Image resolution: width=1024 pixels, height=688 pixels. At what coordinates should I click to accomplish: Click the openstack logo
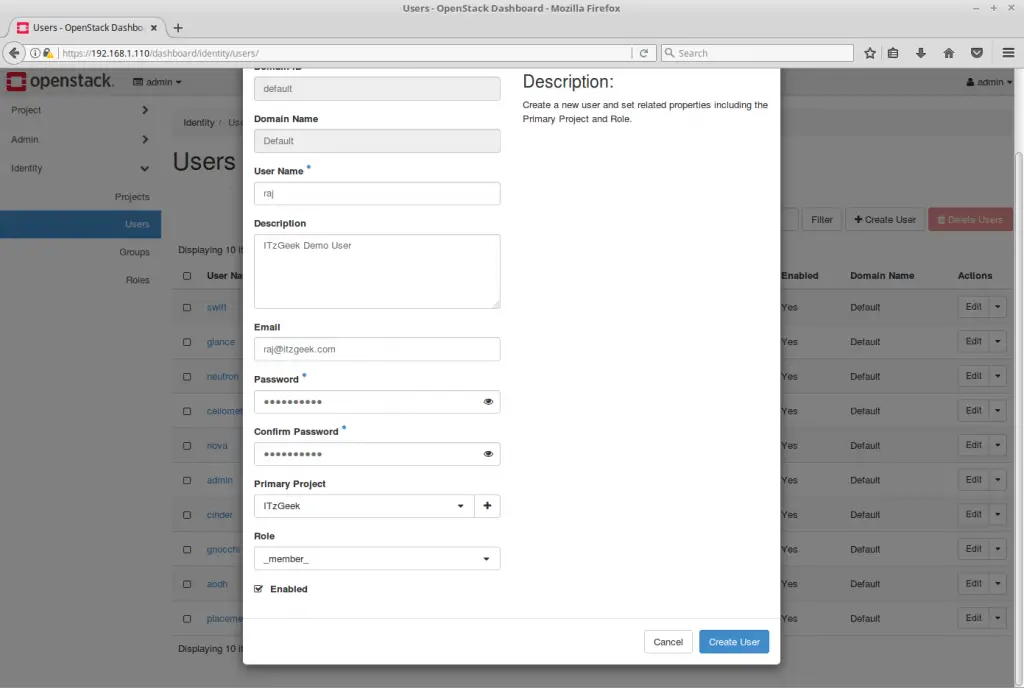pyautogui.click(x=59, y=81)
